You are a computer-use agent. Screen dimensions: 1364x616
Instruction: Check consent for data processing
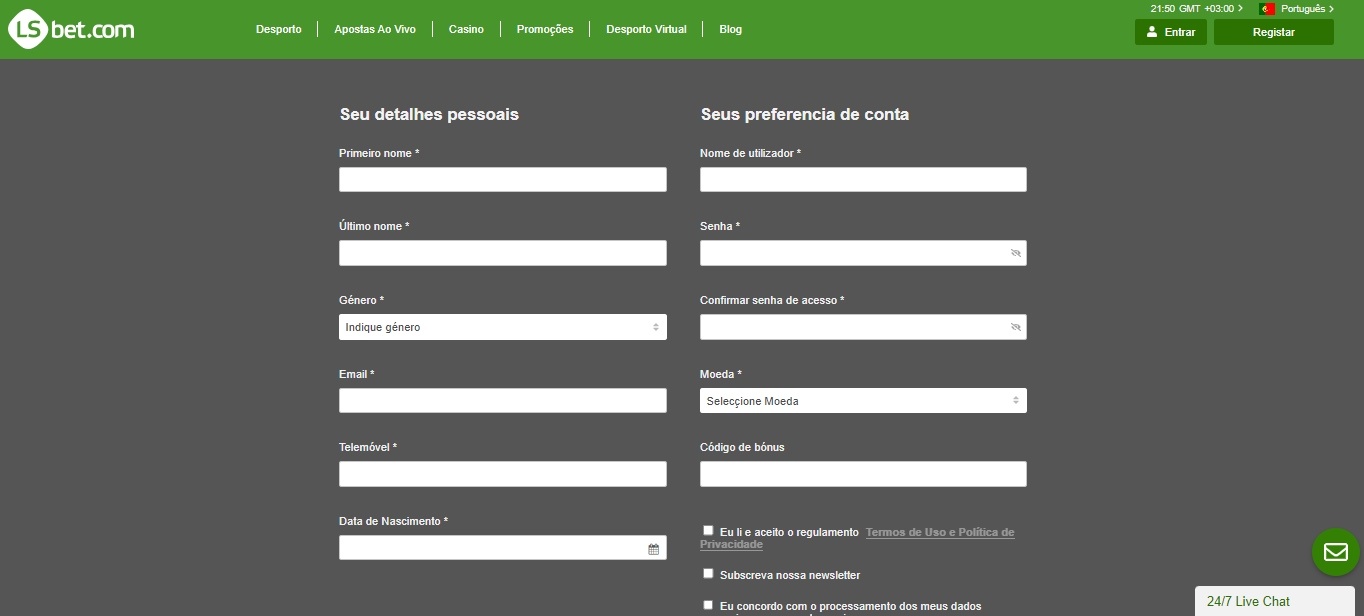point(708,604)
